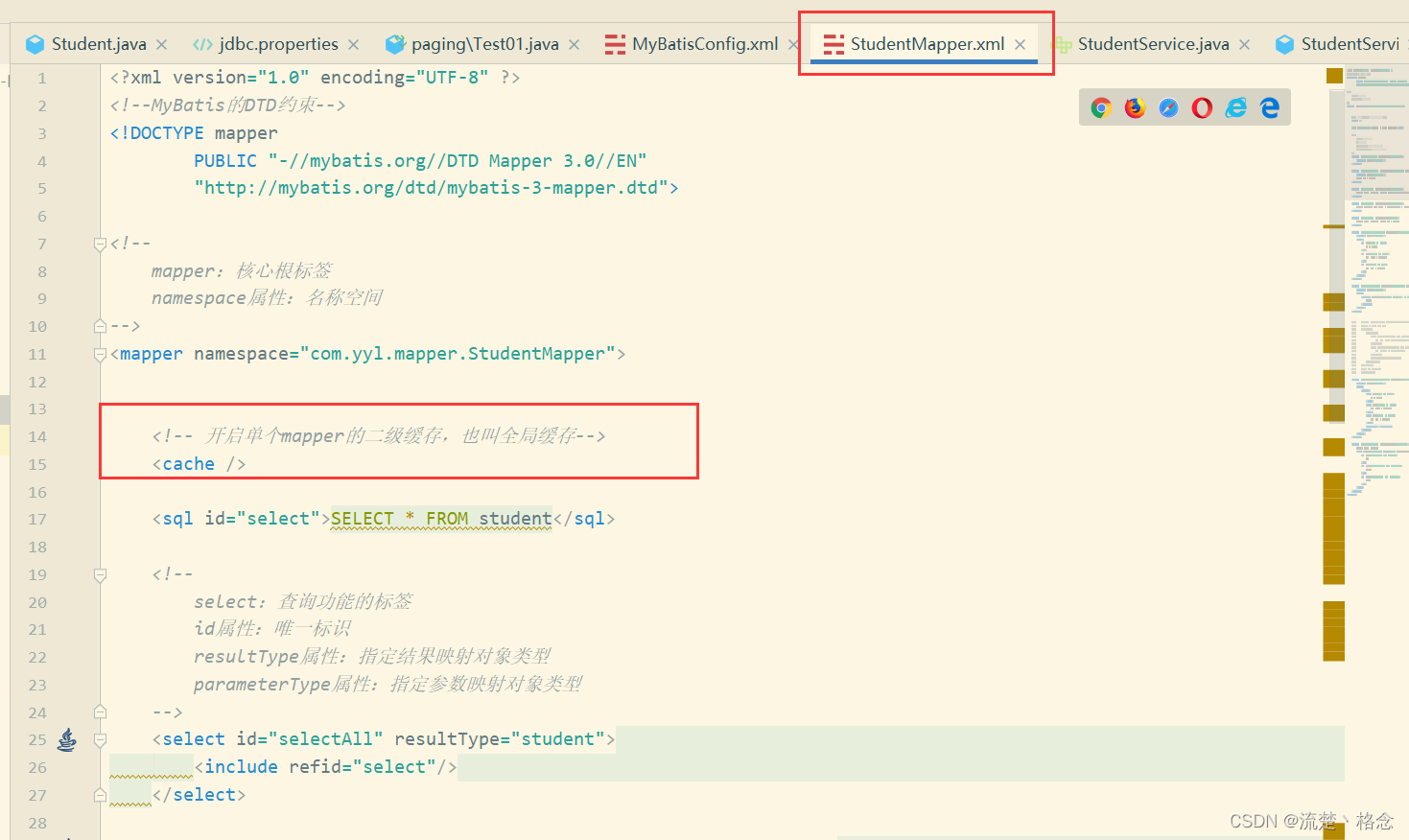Switch to StudentService.java tab
The image size is (1409, 840).
tap(1153, 44)
